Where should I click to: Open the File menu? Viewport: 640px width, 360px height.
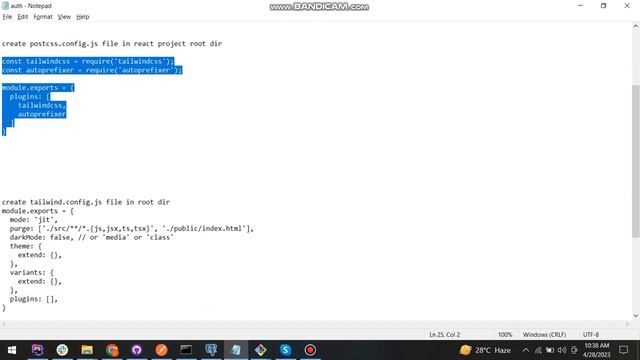7,17
